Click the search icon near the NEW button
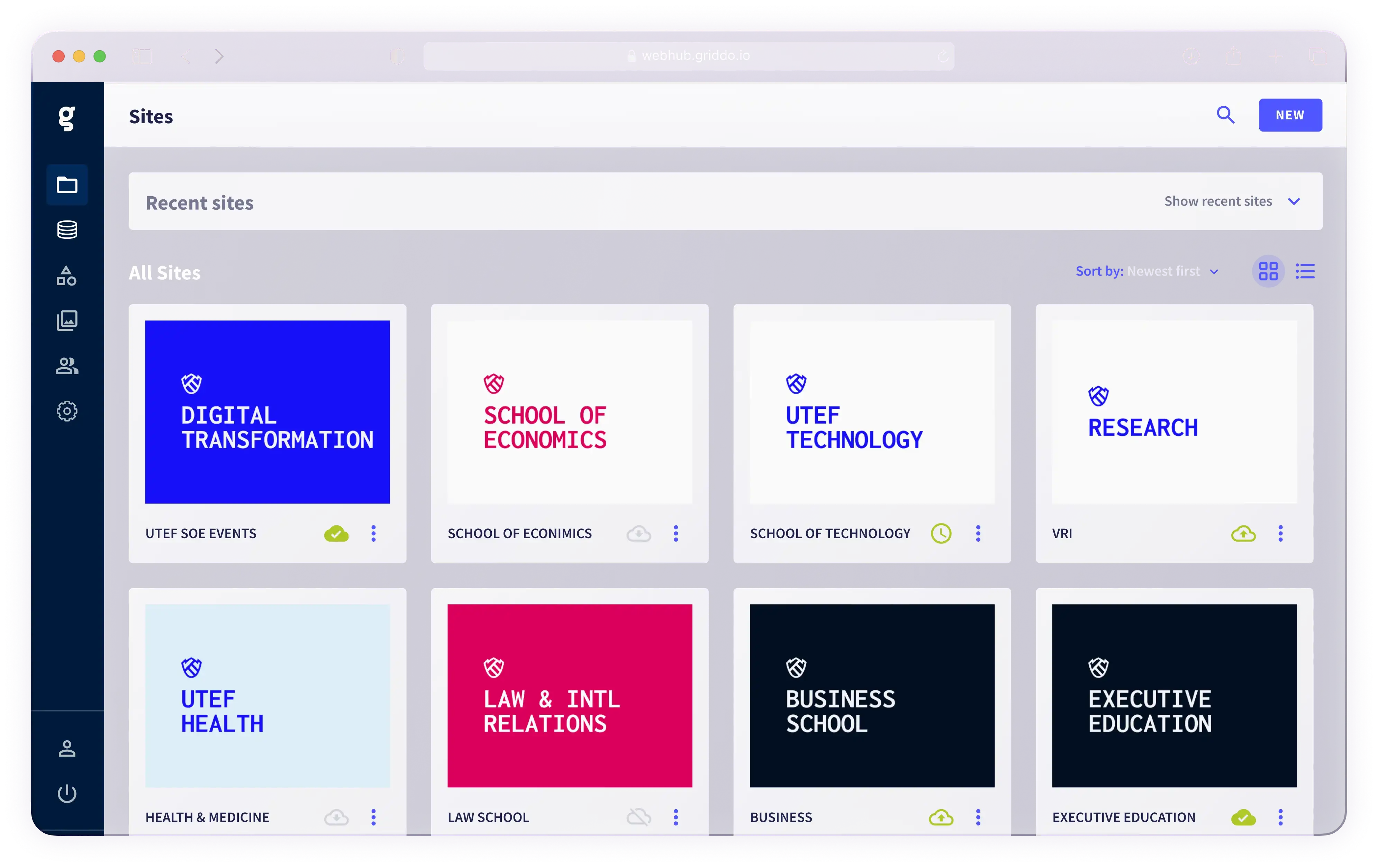Viewport: 1378px width, 868px height. [1225, 115]
